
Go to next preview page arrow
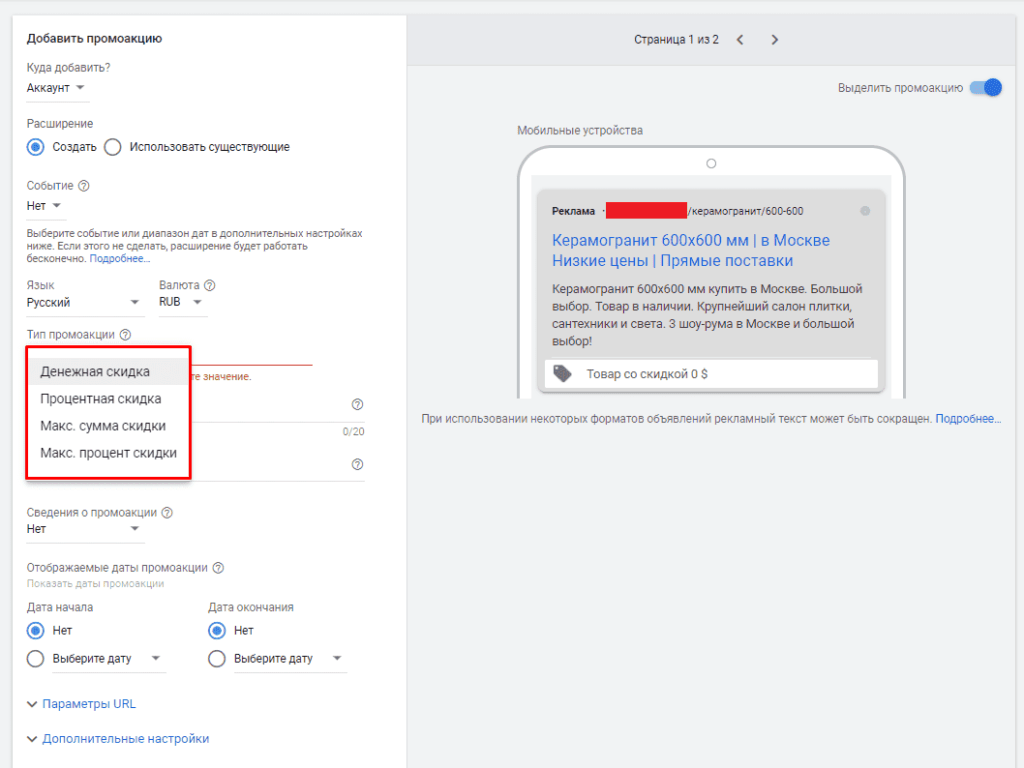tap(775, 40)
